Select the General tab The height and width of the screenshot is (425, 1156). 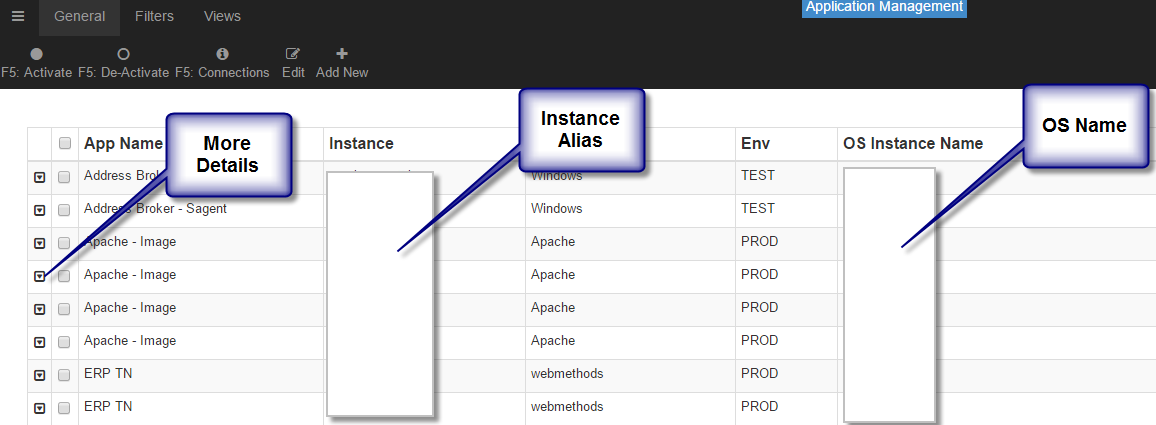point(79,17)
